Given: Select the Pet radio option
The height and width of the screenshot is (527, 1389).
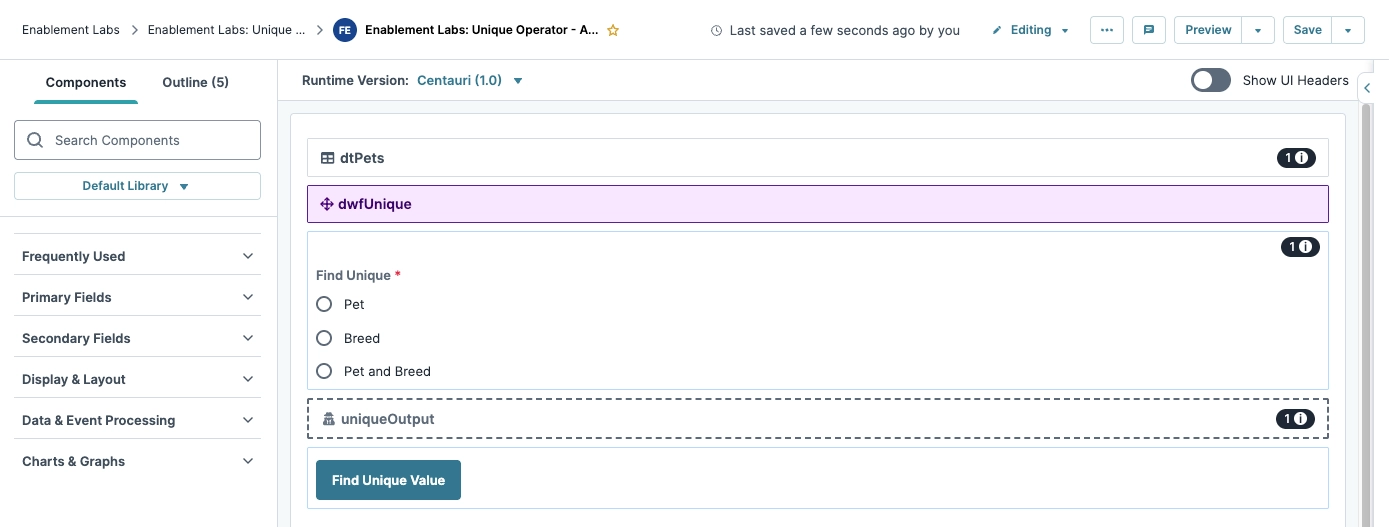Looking at the screenshot, I should (324, 304).
